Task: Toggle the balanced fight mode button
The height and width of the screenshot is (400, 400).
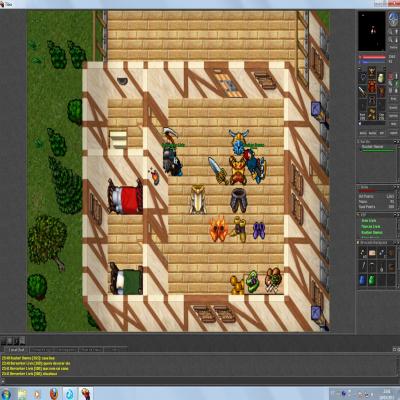Action: click(390, 84)
